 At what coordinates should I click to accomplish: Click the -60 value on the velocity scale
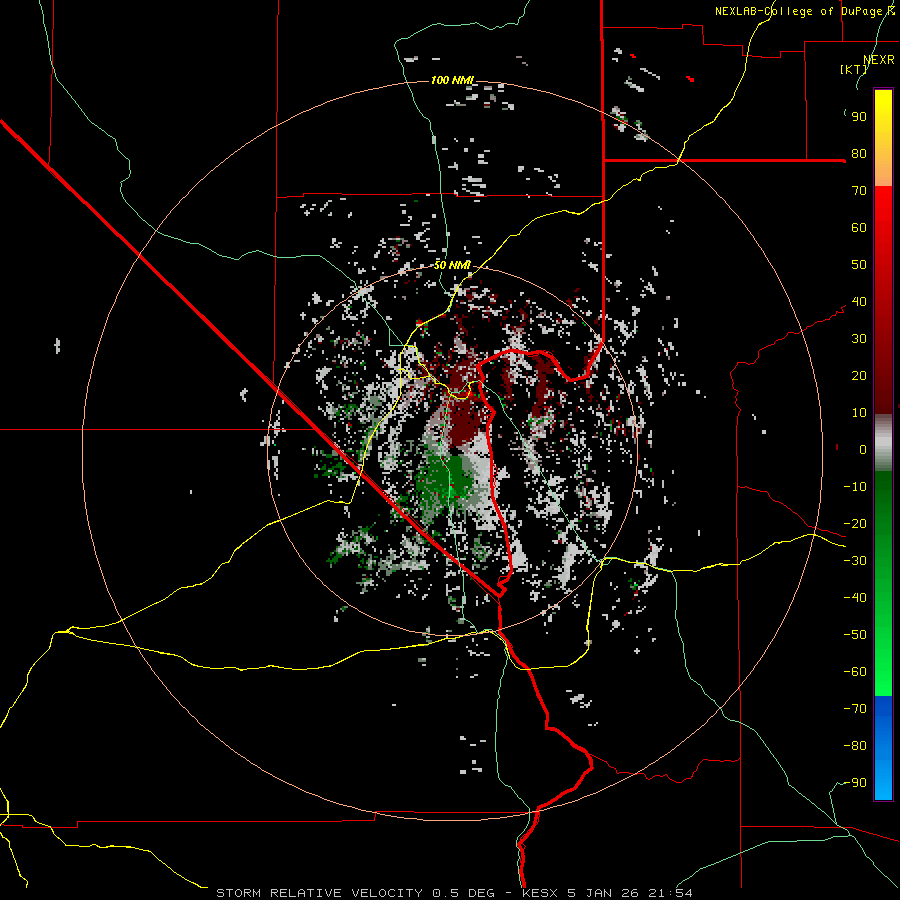pos(855,672)
